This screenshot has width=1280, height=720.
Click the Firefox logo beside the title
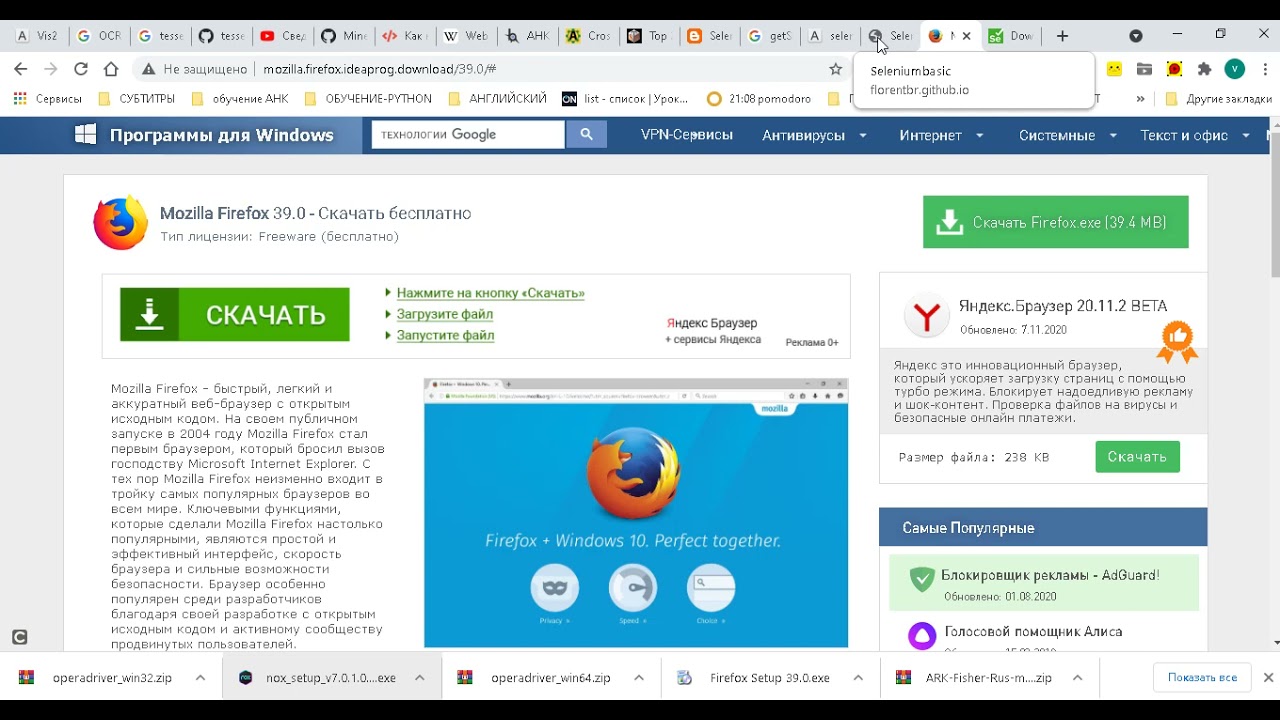121,222
